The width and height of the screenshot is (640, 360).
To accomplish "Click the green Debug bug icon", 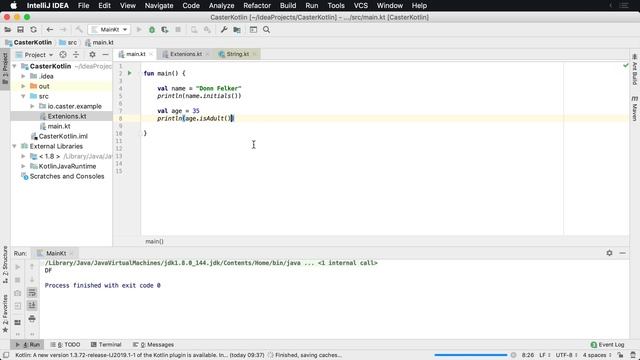I will (x=152, y=29).
